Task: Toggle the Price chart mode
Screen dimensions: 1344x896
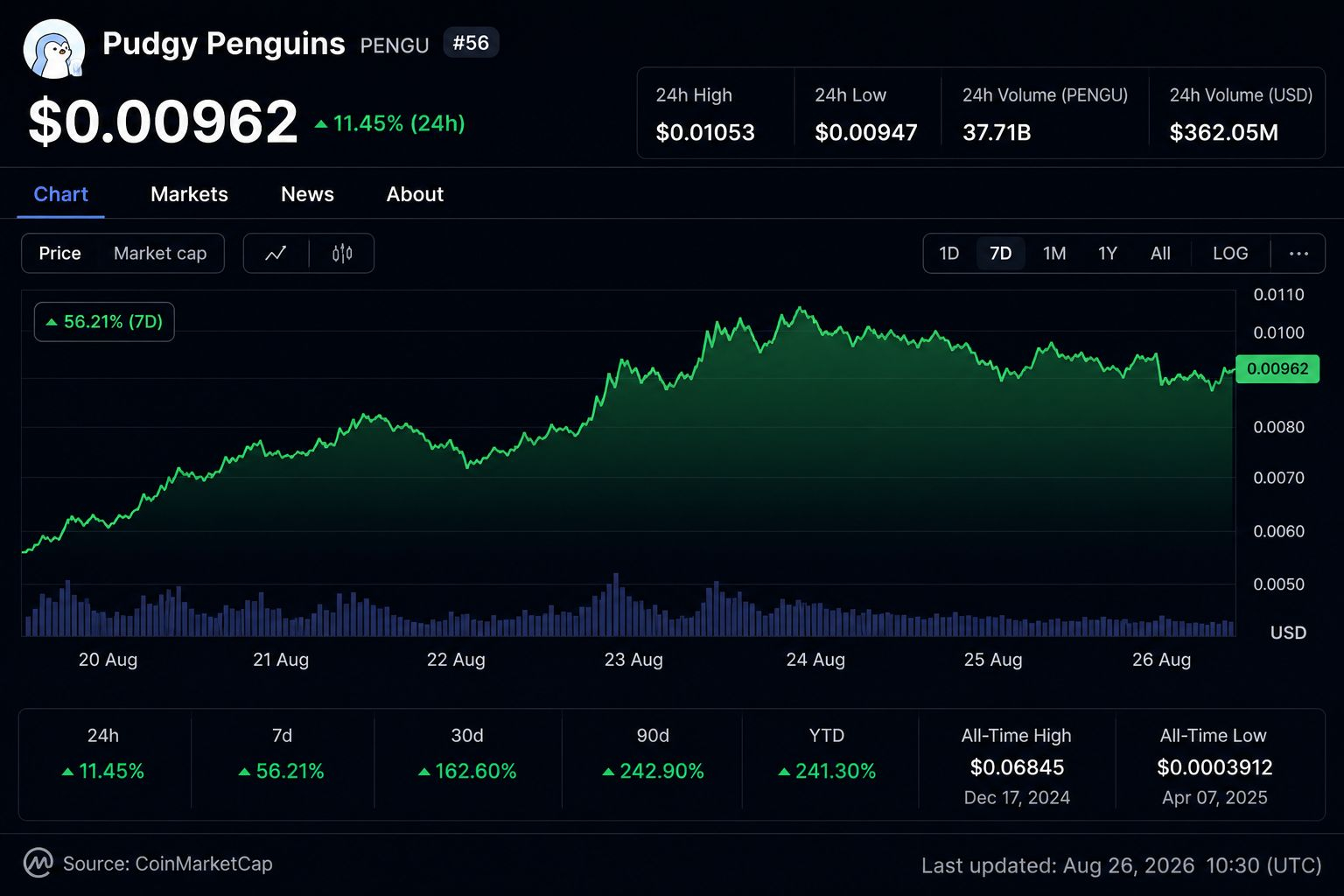Action: (x=59, y=254)
